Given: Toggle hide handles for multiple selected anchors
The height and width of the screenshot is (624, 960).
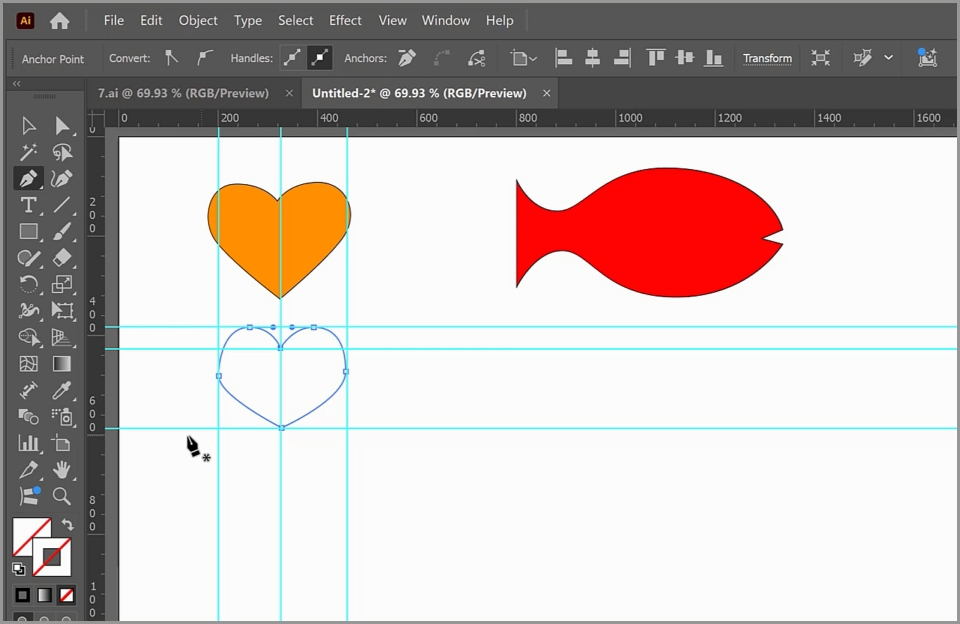Looking at the screenshot, I should [320, 58].
